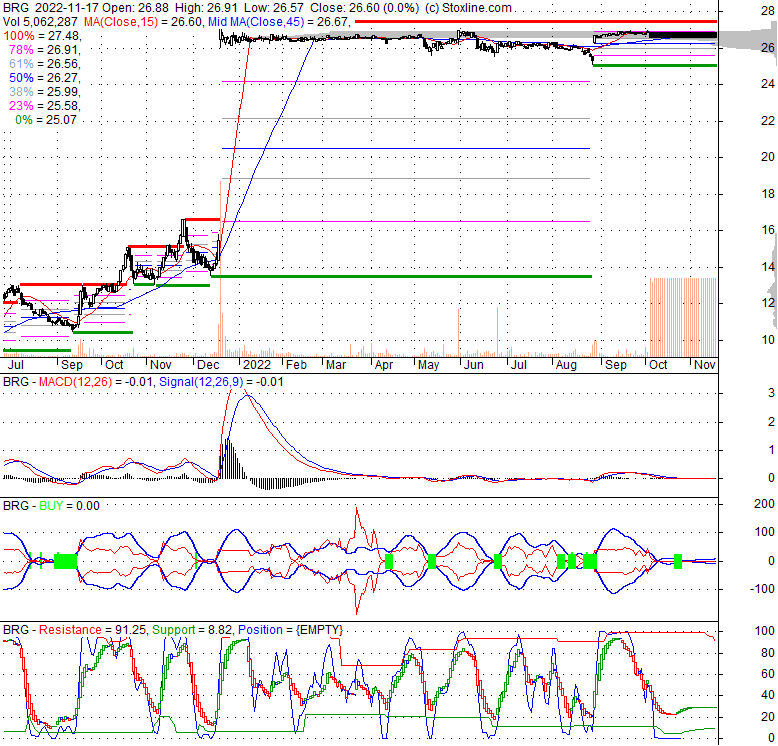Image resolution: width=778 pixels, height=746 pixels.
Task: Click the 'BRG 2022-11-17' ticker date header
Action: (x=51, y=8)
